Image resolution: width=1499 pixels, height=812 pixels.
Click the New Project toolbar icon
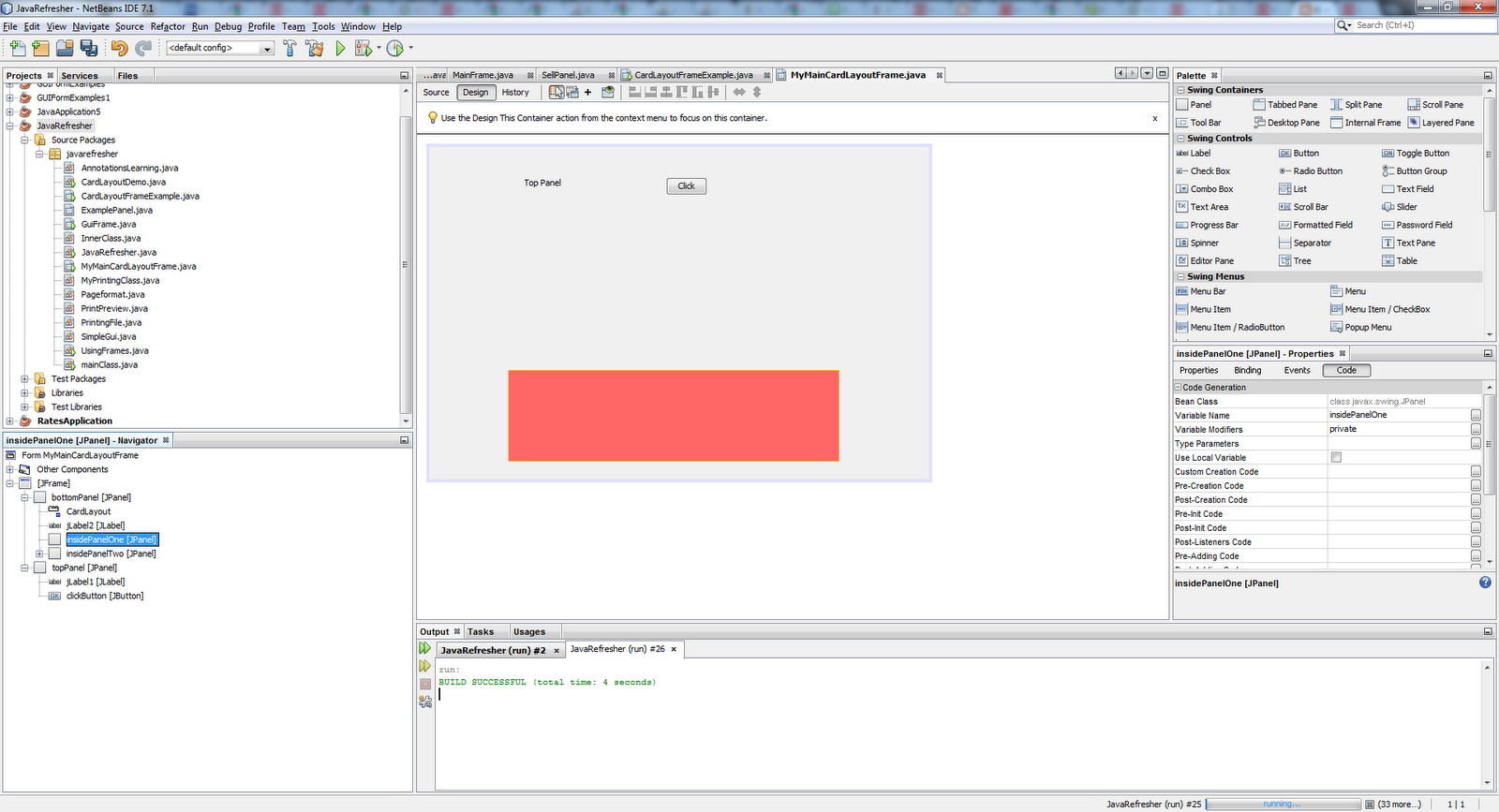click(x=40, y=48)
